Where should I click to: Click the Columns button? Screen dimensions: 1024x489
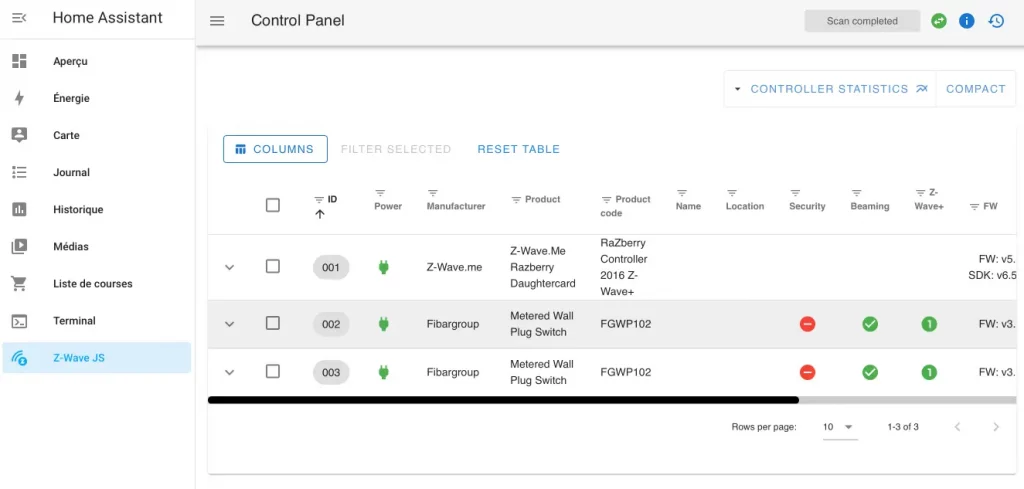tap(275, 149)
